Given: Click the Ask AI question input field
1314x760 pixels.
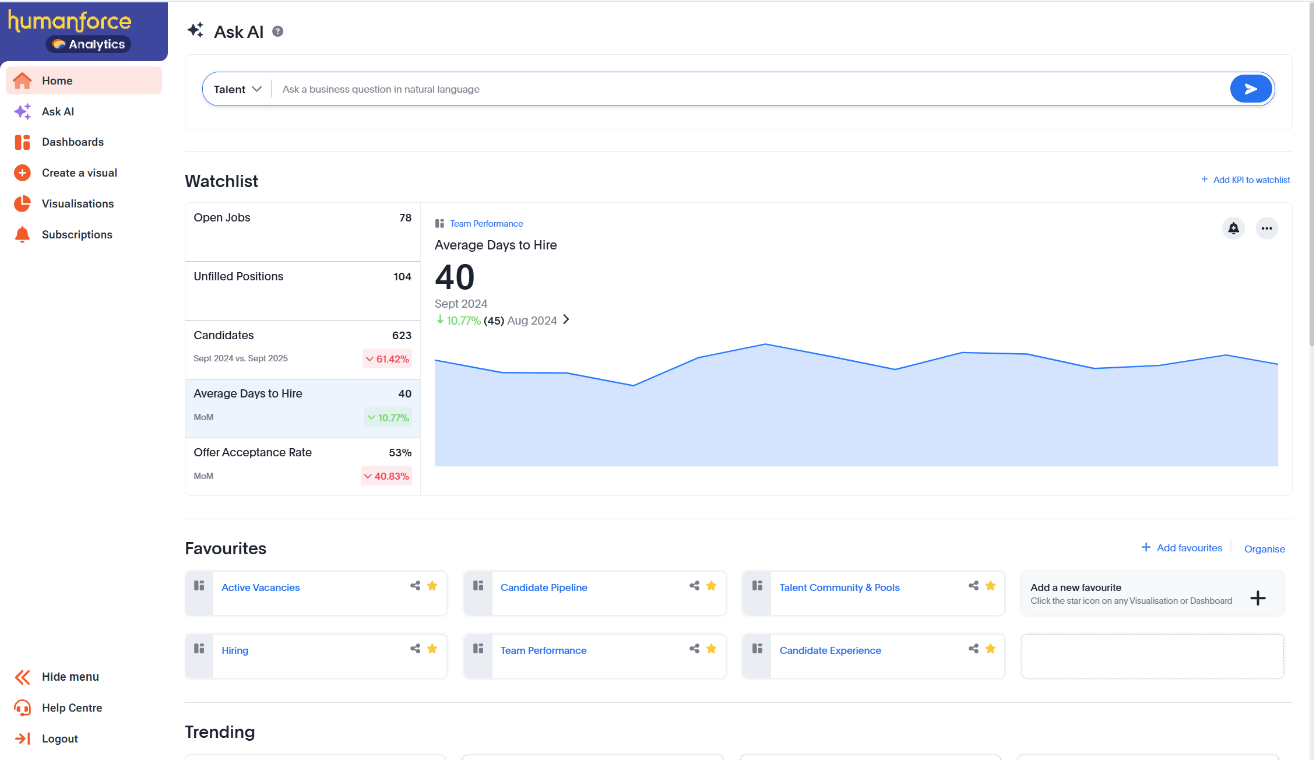Looking at the screenshot, I should click(700, 88).
